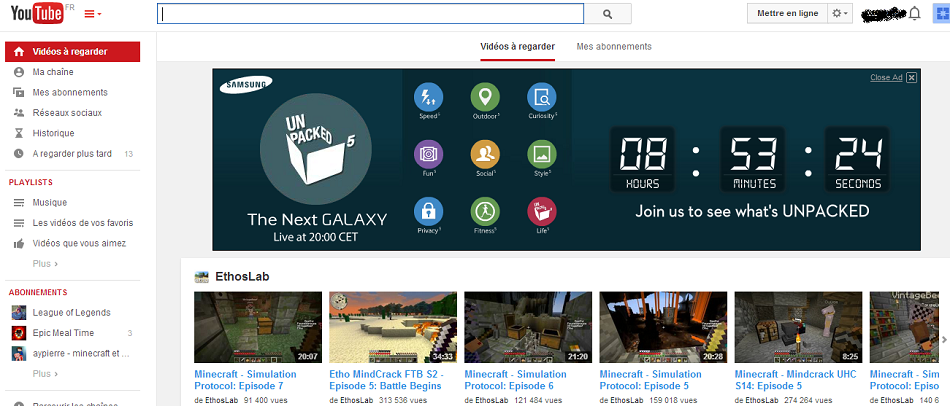The image size is (950, 406).
Task: Click The Next GALAXY ad text
Action: pyautogui.click(x=317, y=219)
